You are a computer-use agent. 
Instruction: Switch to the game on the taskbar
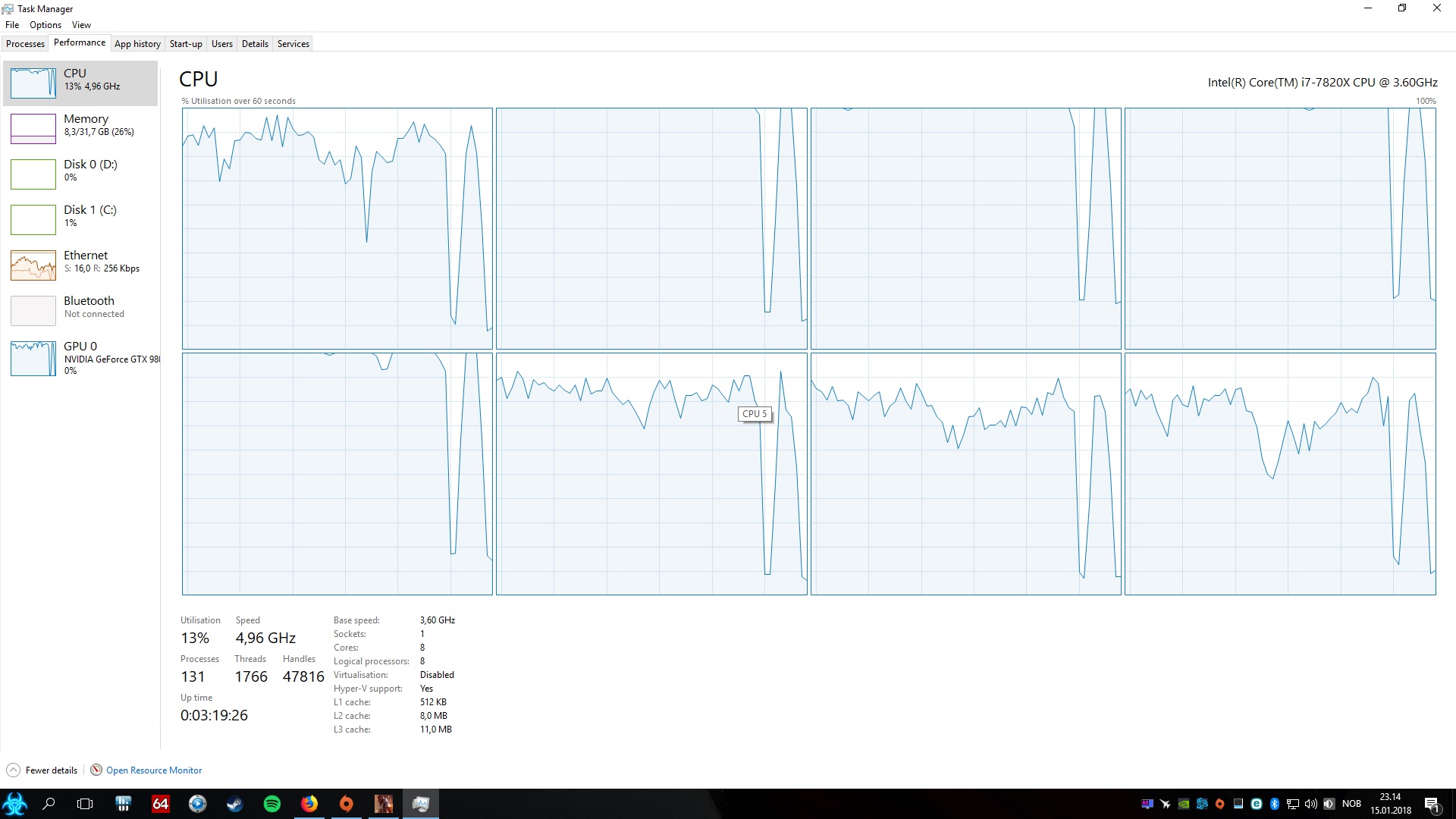(384, 804)
